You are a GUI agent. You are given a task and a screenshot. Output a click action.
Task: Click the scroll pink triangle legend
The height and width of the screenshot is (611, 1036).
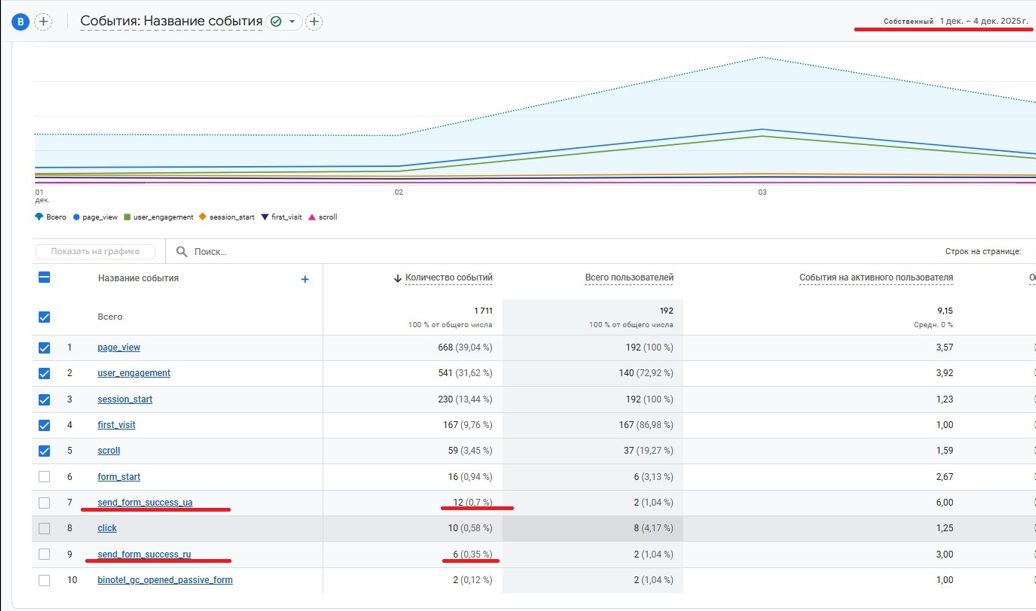pyautogui.click(x=312, y=217)
